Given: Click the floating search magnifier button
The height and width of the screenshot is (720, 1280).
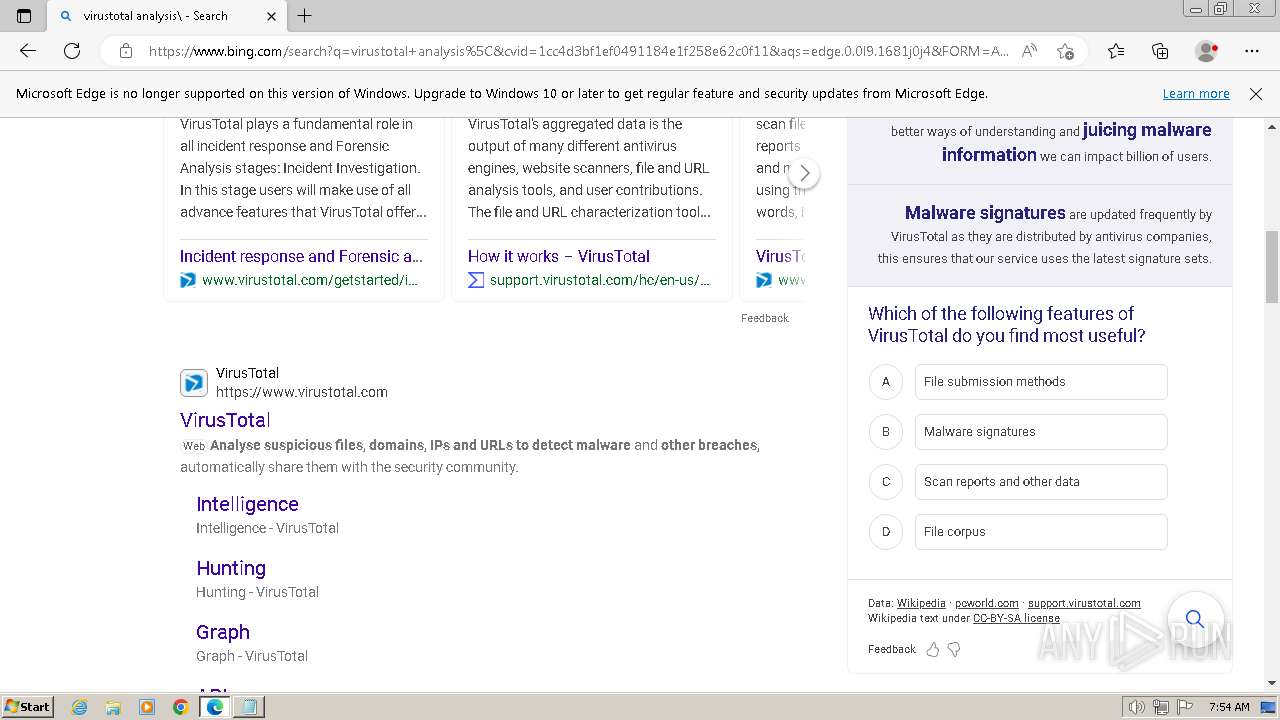Looking at the screenshot, I should click(1195, 619).
